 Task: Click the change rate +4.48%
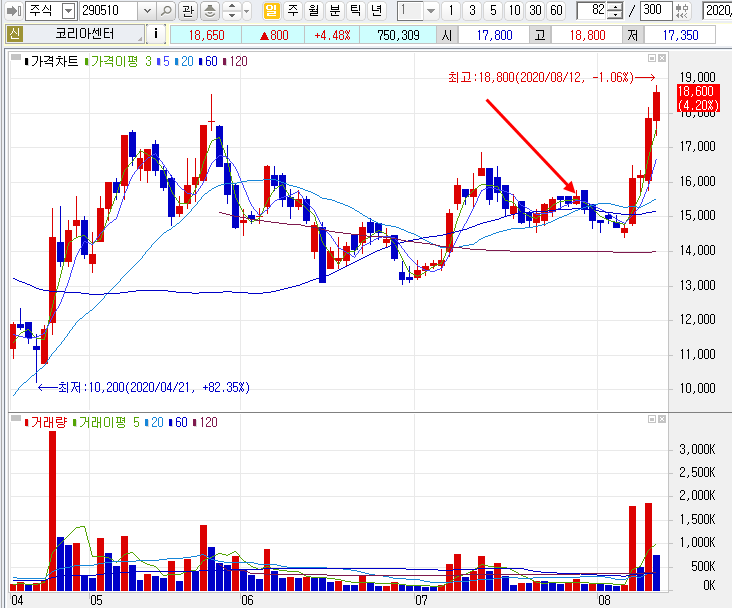point(332,35)
